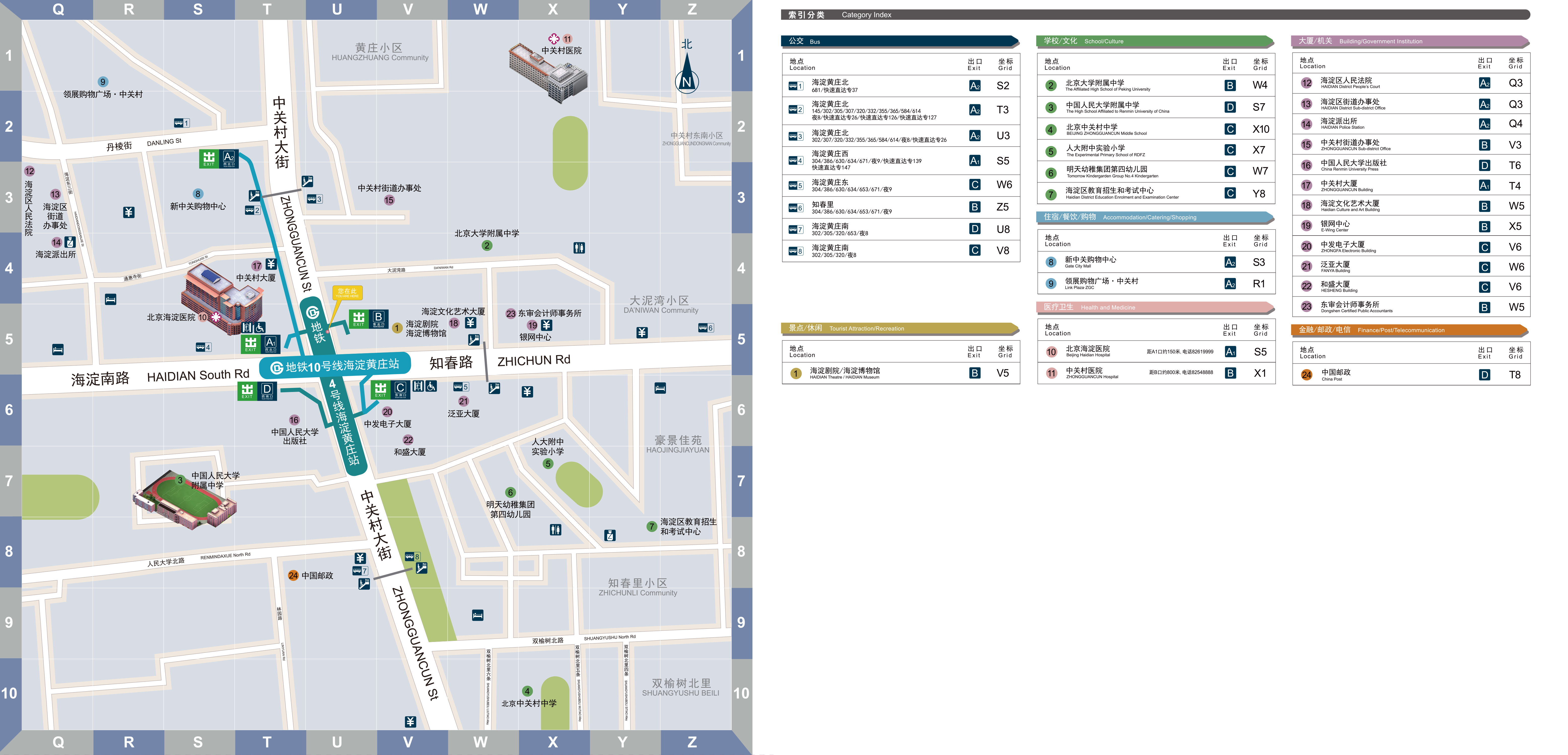Select the Health and Medicine header
Image resolution: width=1568 pixels, height=755 pixels.
1155,308
